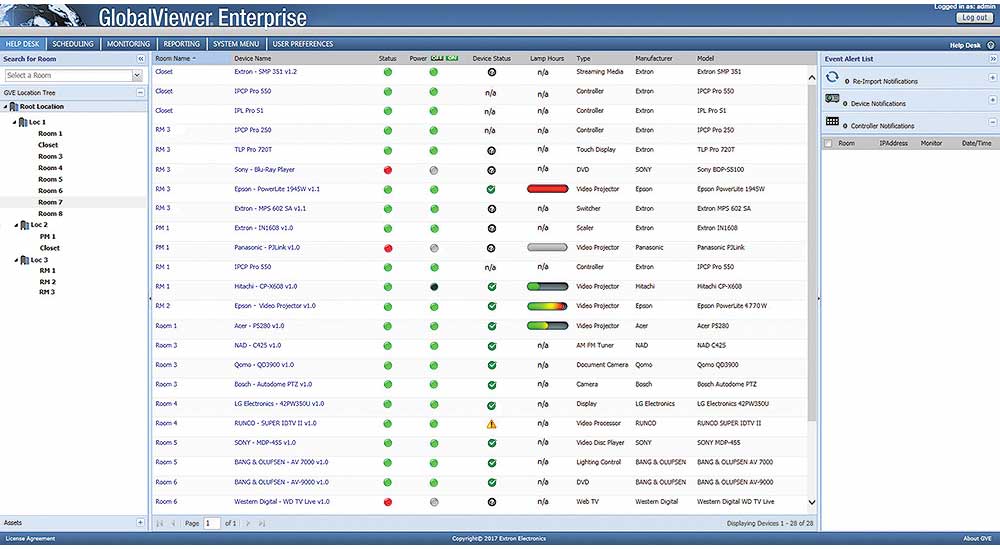Click lamp hours bar for Epson PowerLite 4770W
1000x549 pixels.
547,307
